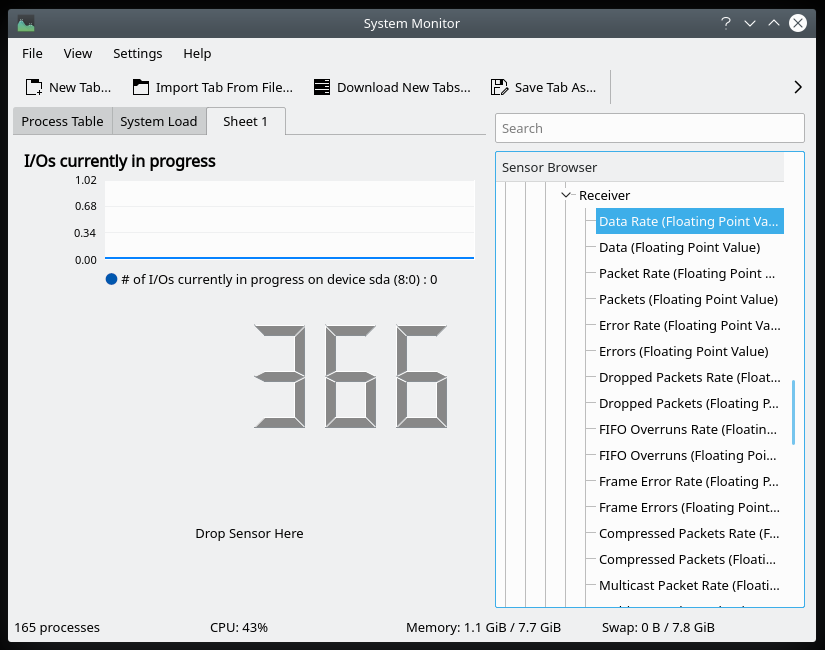The image size is (825, 650).
Task: Click the System Monitor app icon in title bar
Action: click(x=26, y=23)
